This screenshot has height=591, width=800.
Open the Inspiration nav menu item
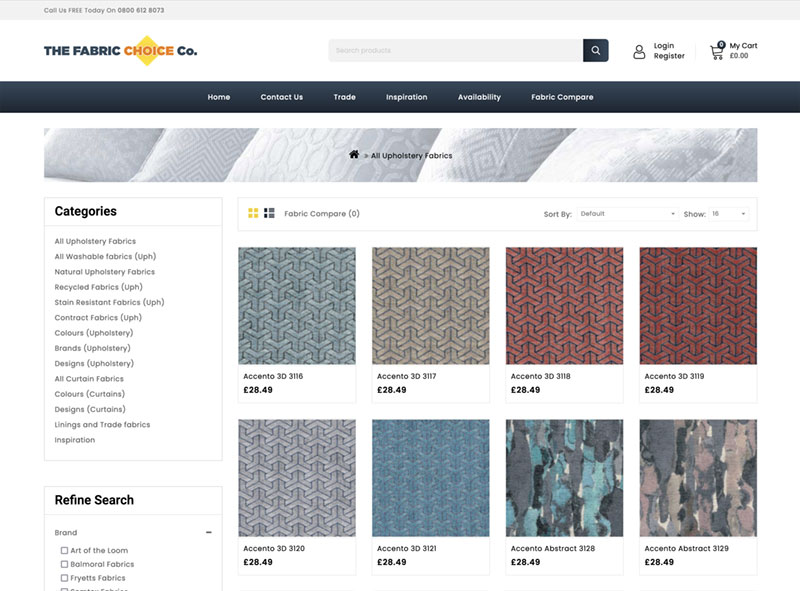pyautogui.click(x=407, y=97)
